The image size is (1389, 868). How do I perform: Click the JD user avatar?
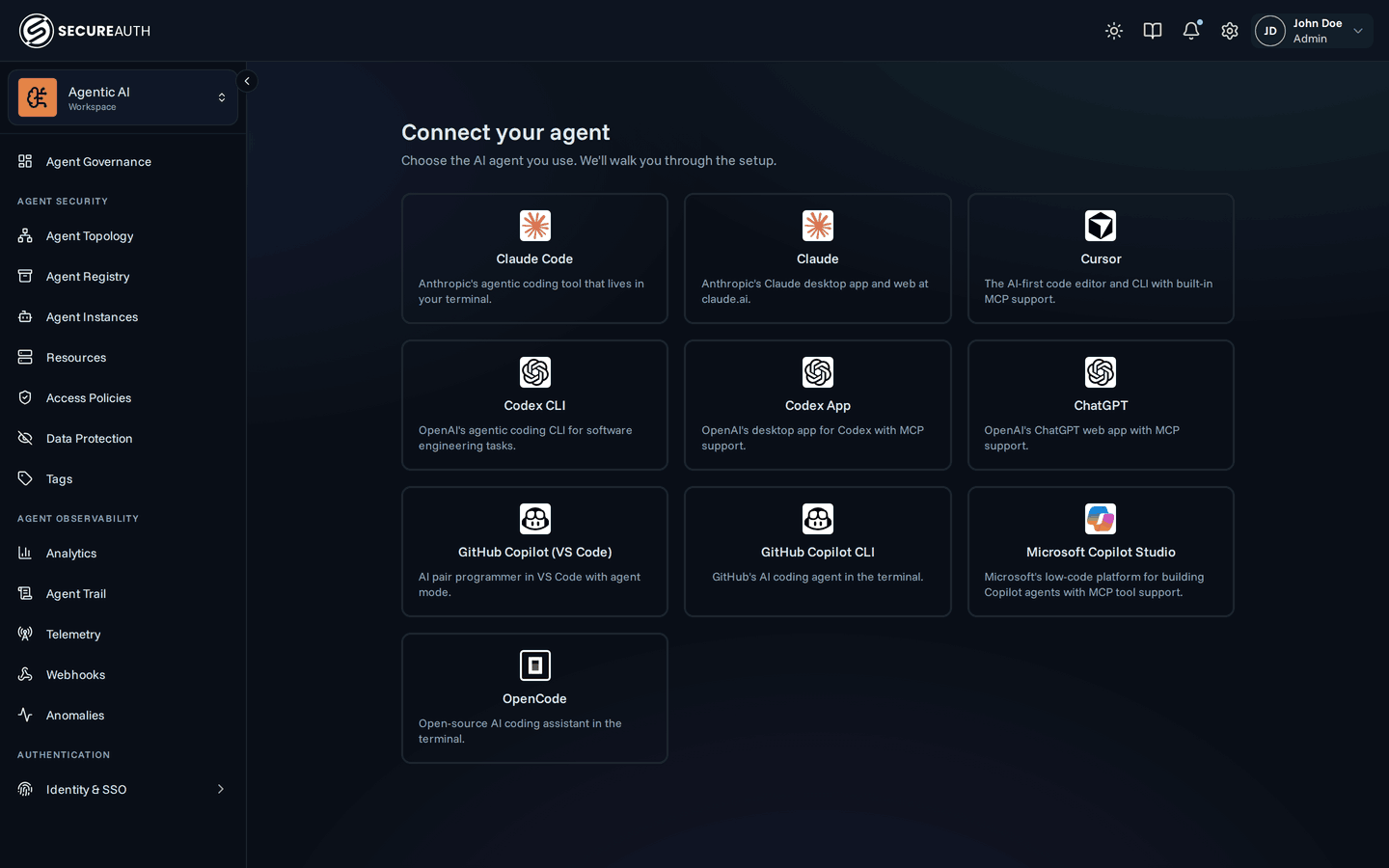click(1270, 31)
